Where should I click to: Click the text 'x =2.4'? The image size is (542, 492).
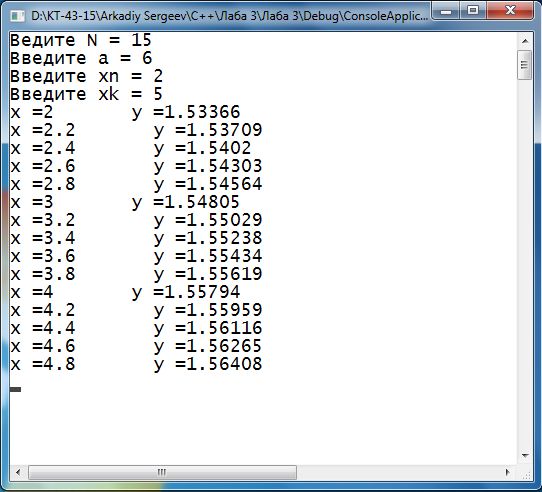[43, 148]
